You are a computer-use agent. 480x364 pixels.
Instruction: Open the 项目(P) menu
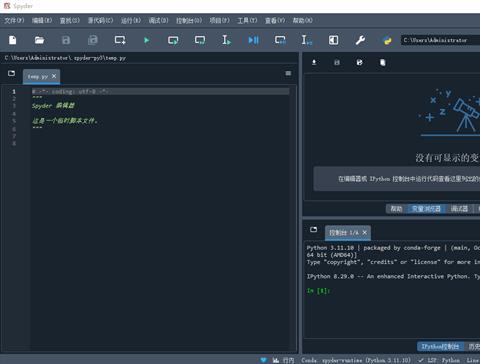point(219,20)
